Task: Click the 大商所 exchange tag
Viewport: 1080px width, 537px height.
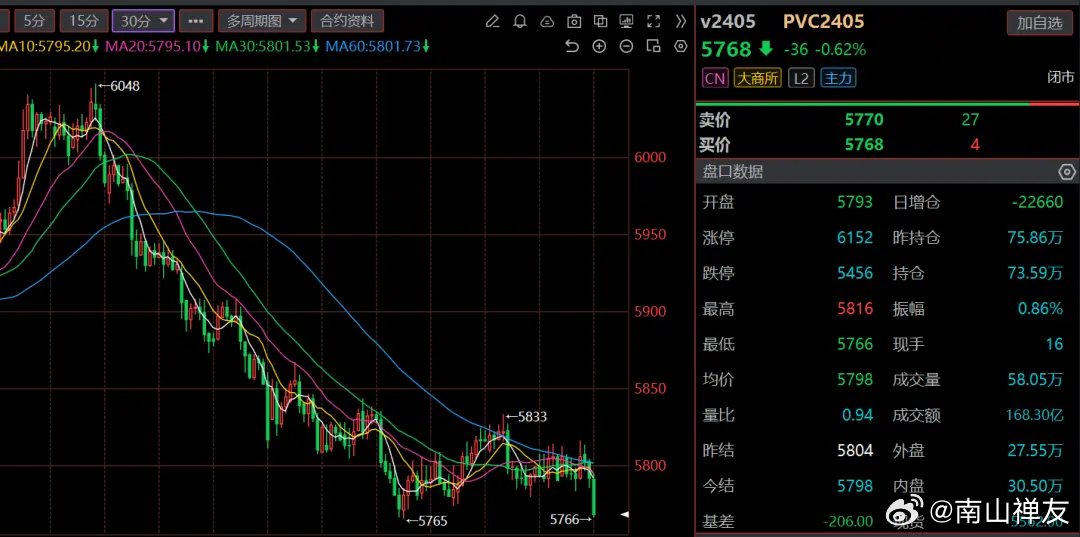Action: pos(758,78)
